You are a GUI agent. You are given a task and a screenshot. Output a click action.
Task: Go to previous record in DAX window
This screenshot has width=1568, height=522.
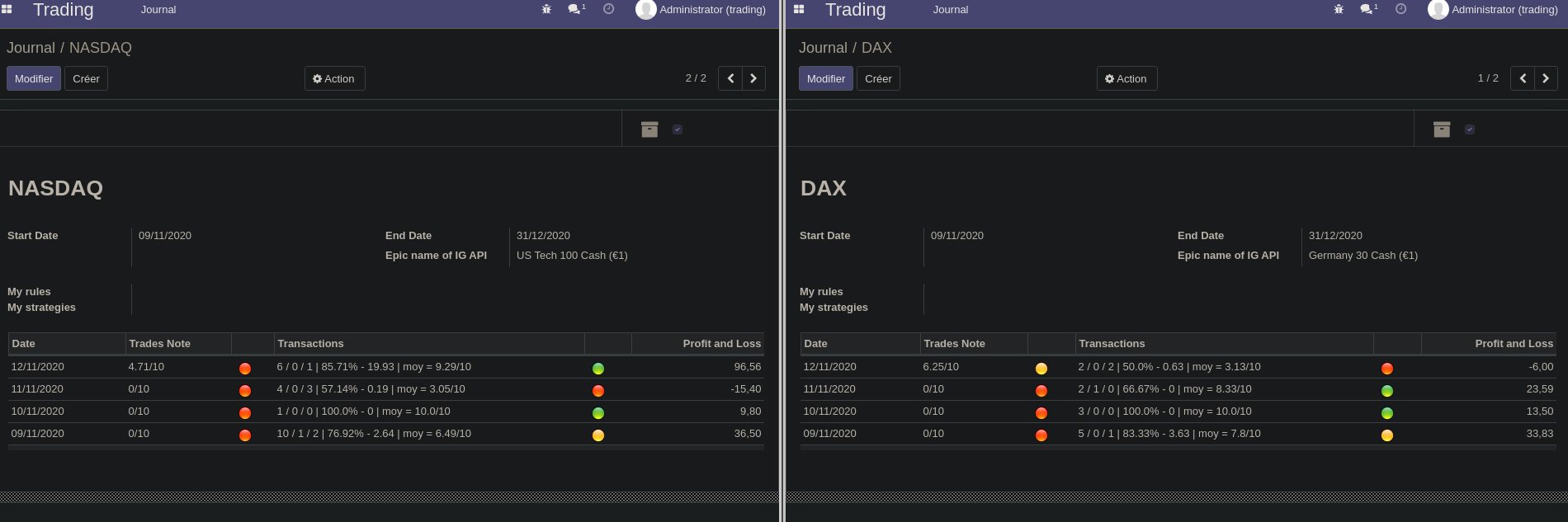(x=1523, y=78)
